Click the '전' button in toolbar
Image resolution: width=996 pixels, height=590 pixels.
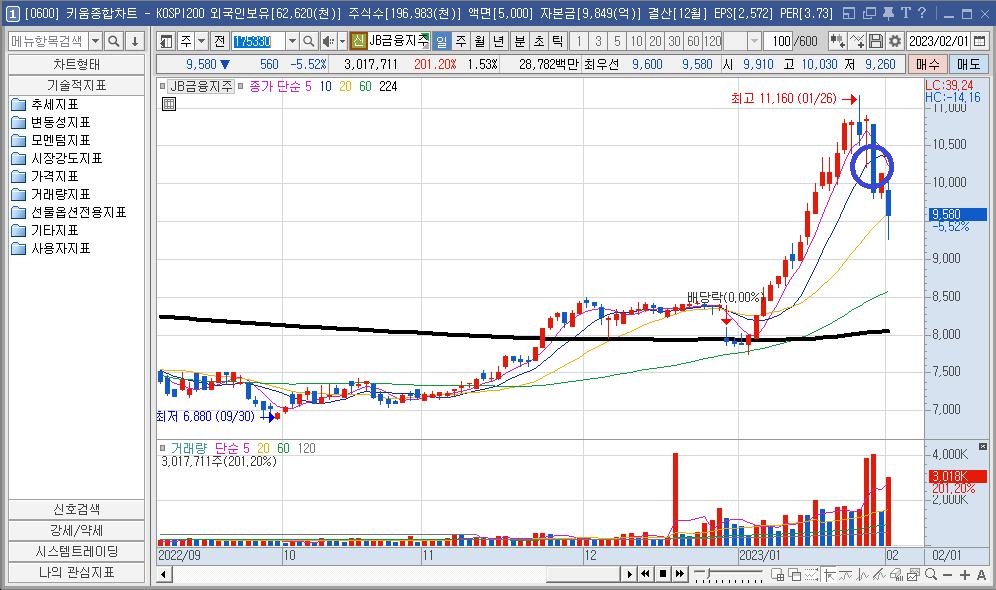[220, 41]
